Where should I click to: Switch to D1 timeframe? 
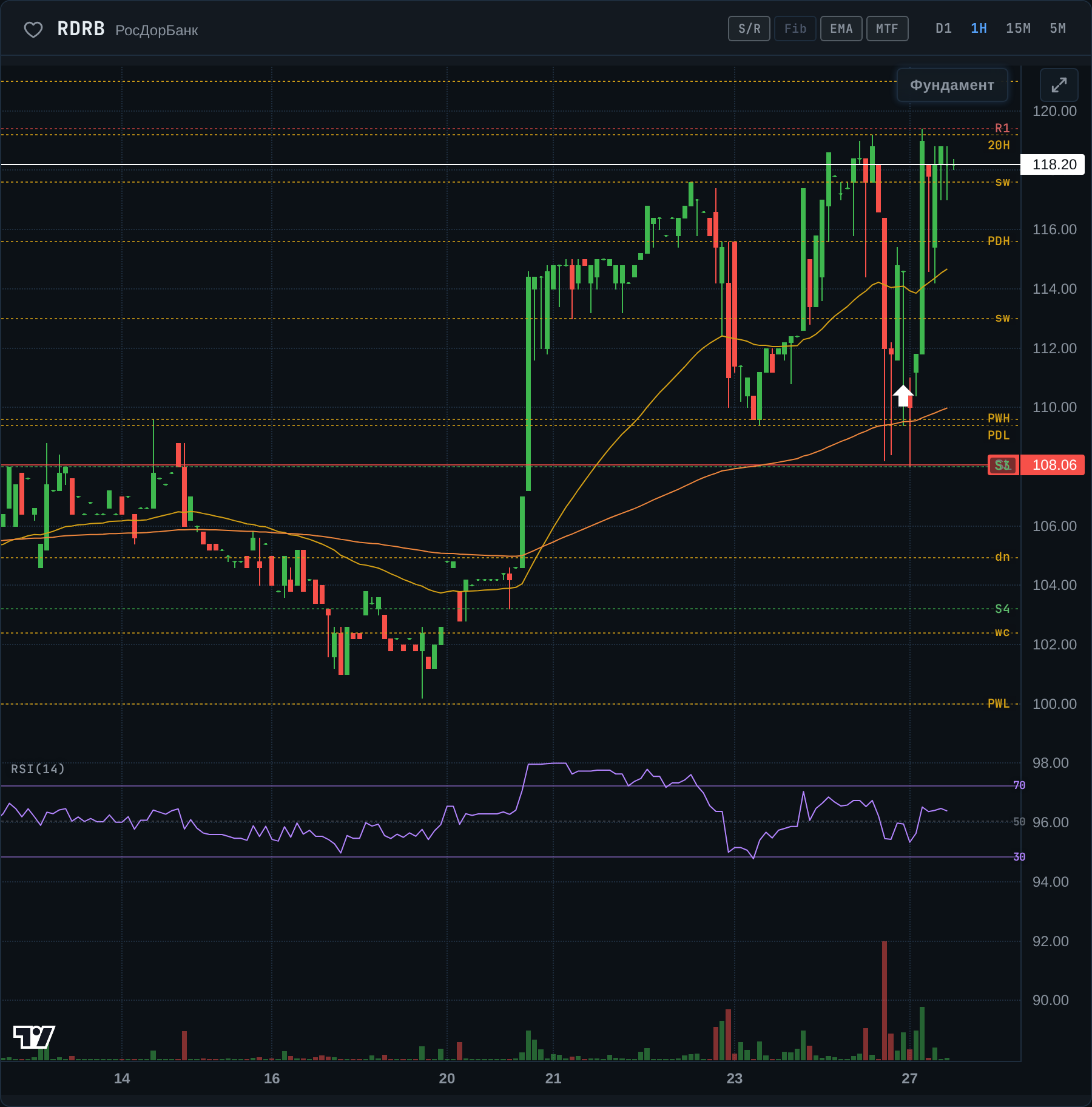pos(943,29)
